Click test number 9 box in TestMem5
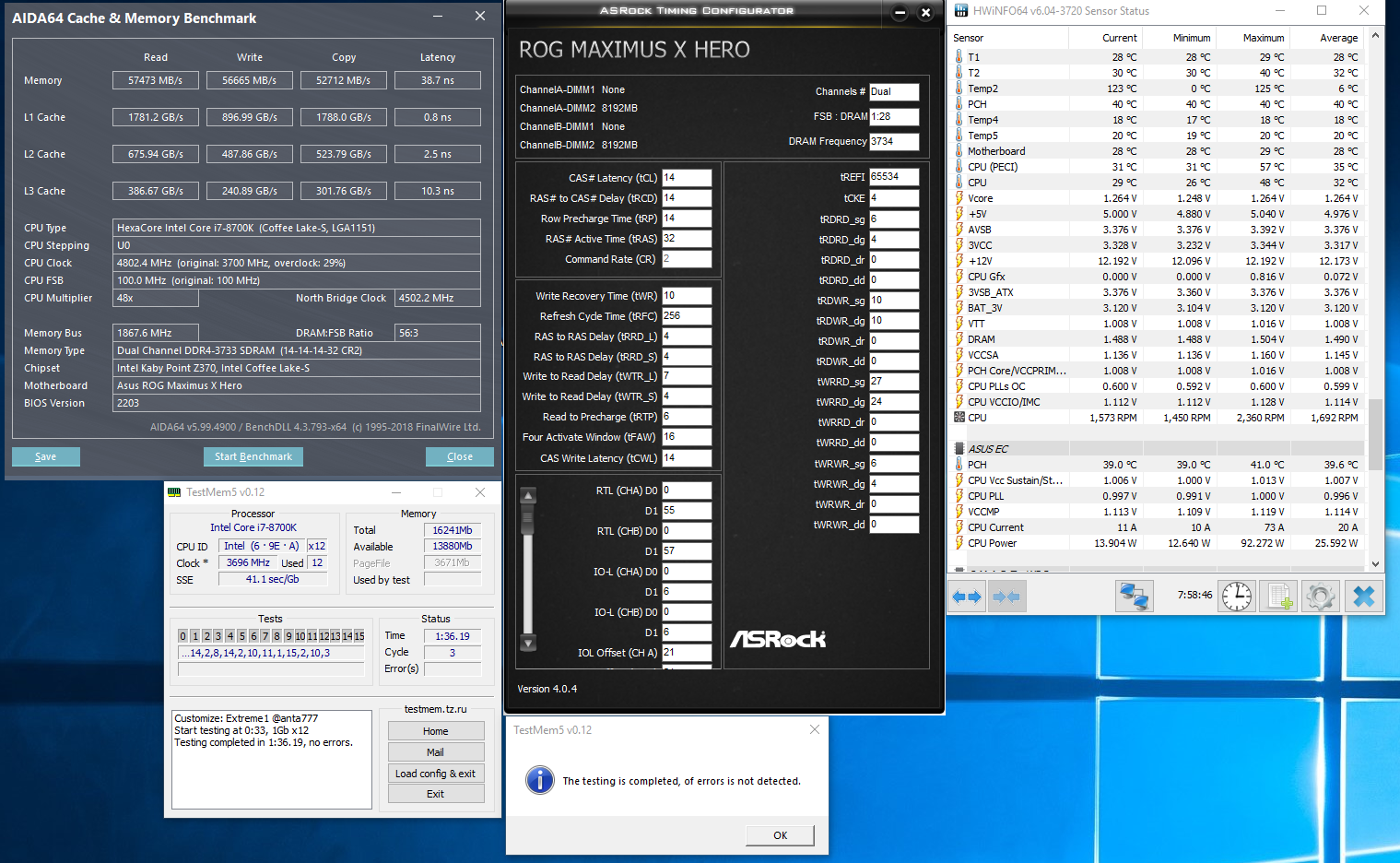Image resolution: width=1400 pixels, height=863 pixels. [x=288, y=636]
